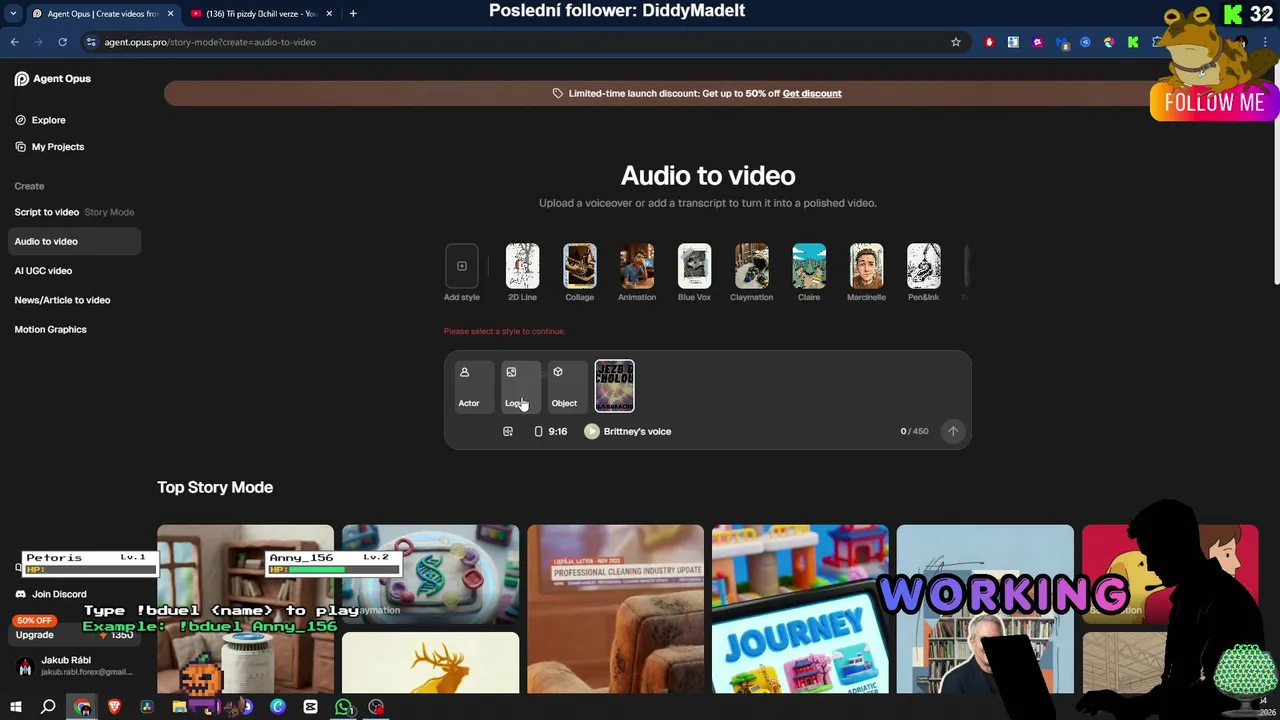Open the professional cleaning industry video card
Viewport: 1280px width, 720px height.
click(615, 609)
